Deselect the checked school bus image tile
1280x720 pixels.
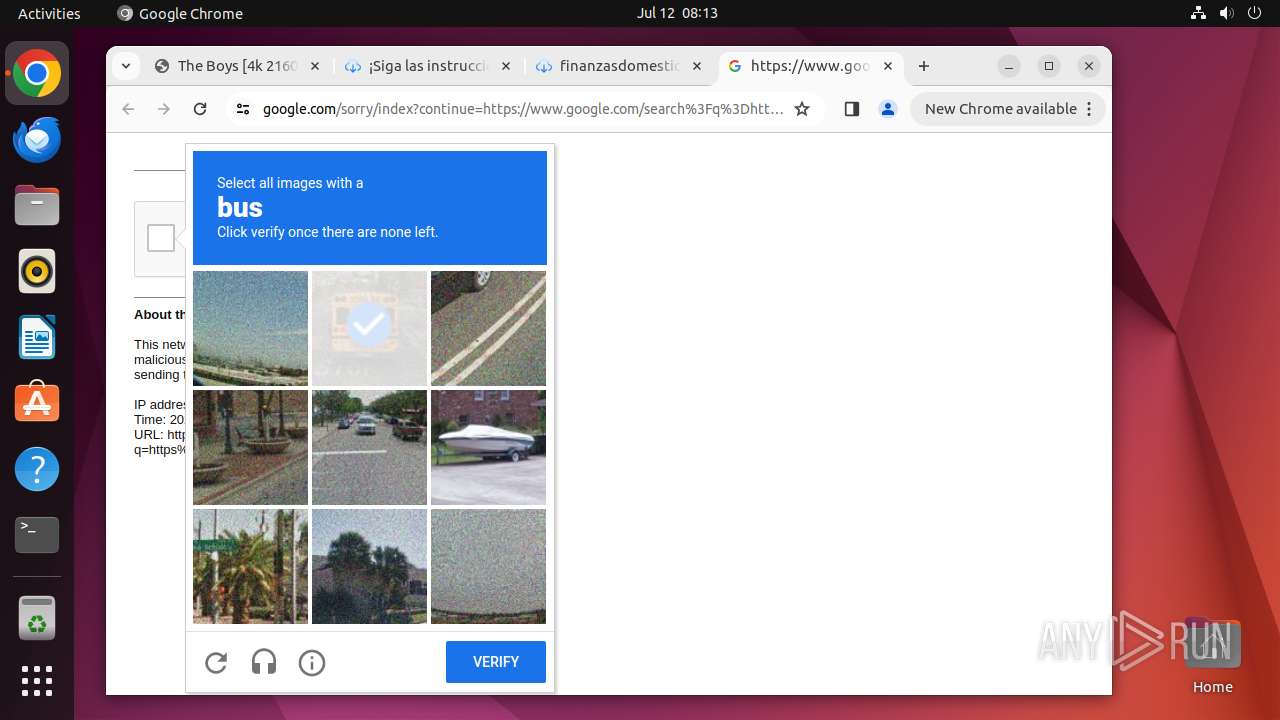[x=369, y=328]
